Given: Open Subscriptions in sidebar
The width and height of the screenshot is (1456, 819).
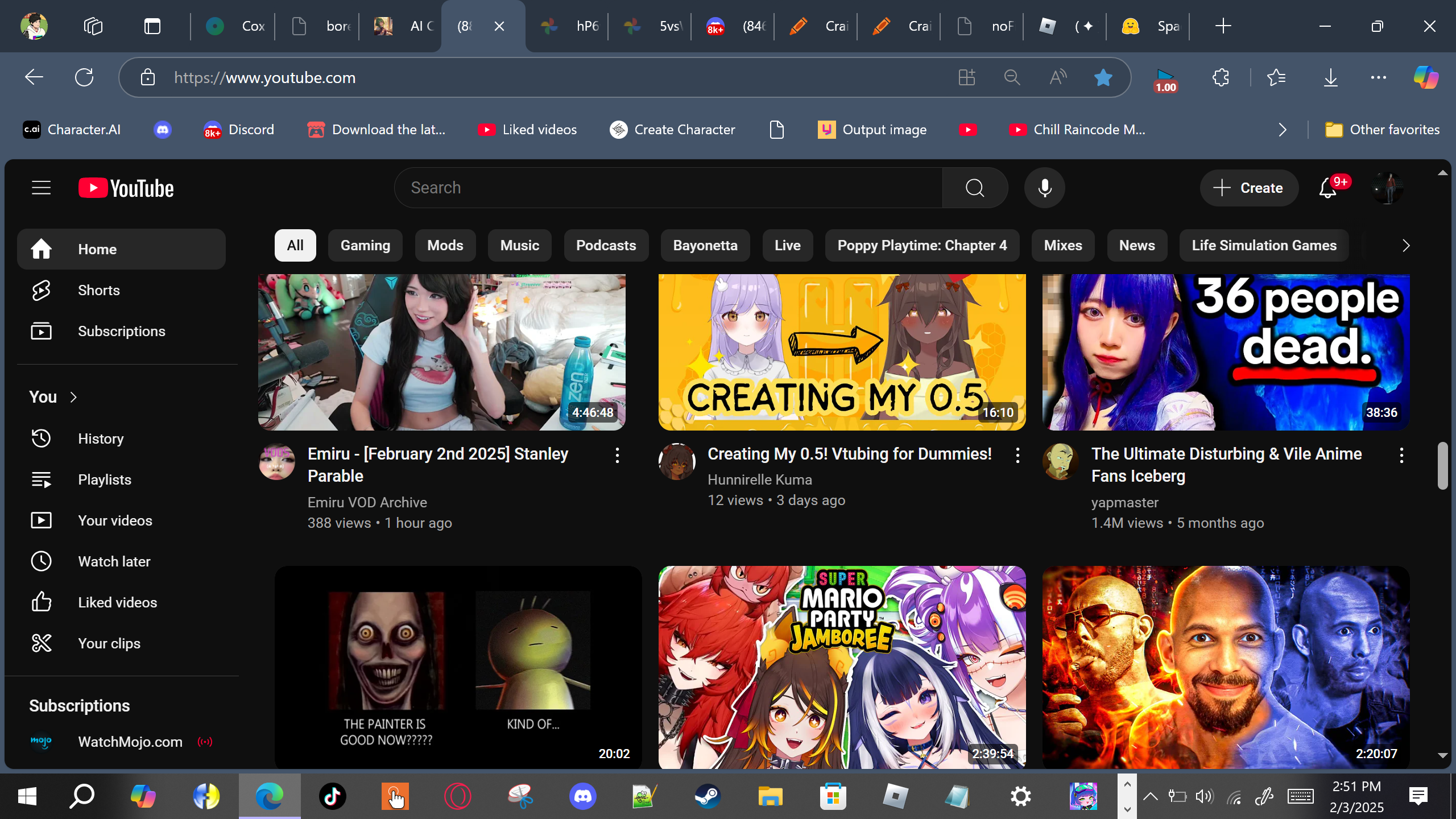Looking at the screenshot, I should (121, 331).
